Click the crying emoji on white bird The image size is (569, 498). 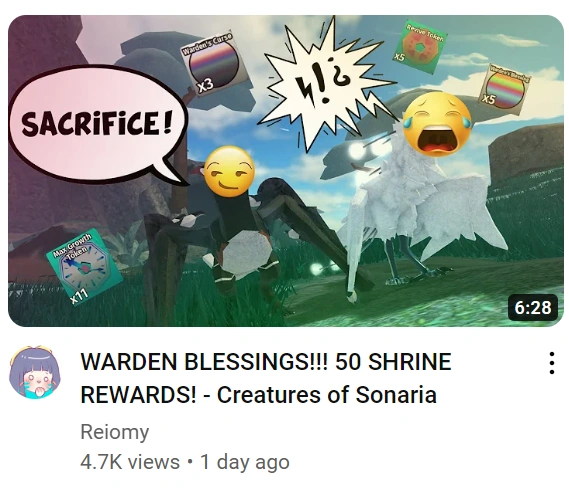437,124
